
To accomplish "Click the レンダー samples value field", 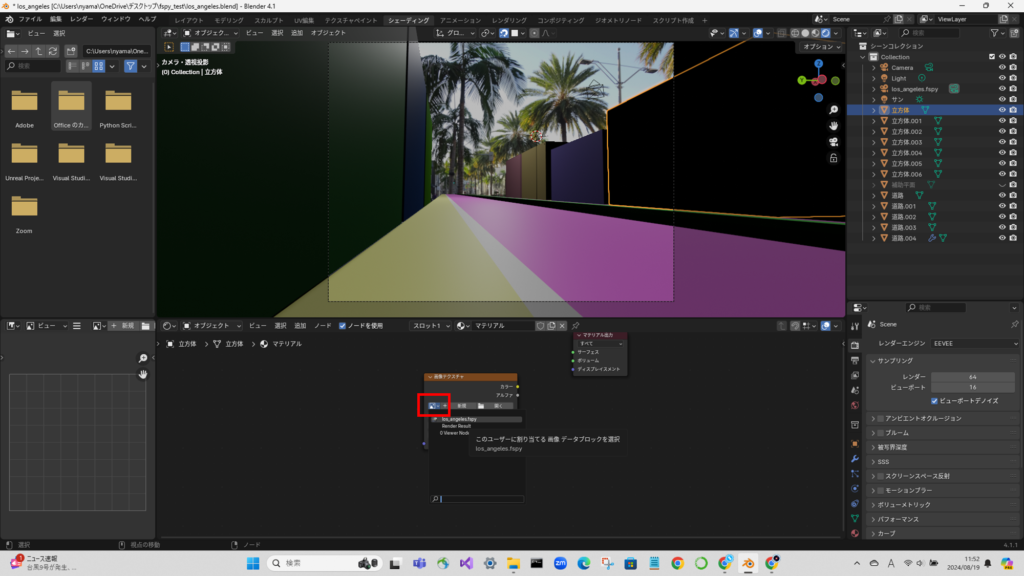I will tap(972, 376).
